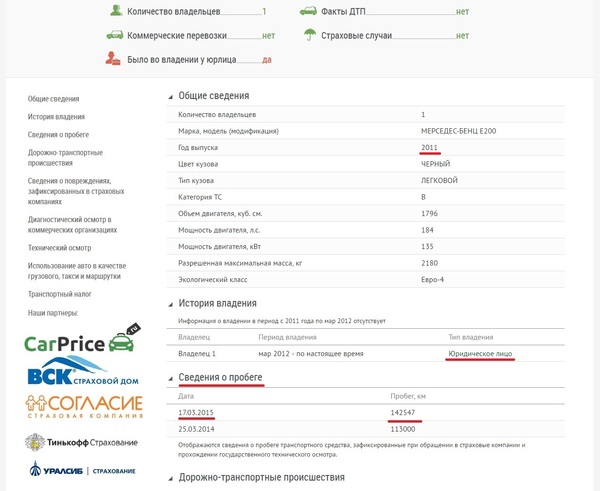Click the Юридическое лицо ownership type
Screen dimensions: 600x491
pyautogui.click(x=480, y=354)
